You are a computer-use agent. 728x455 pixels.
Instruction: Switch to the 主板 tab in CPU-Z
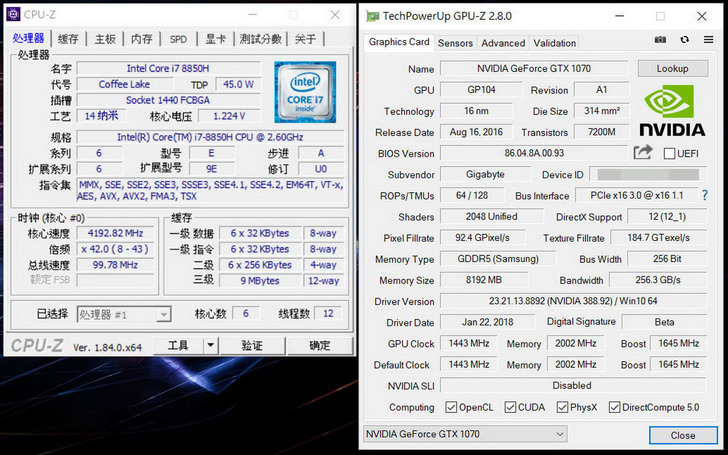click(105, 39)
